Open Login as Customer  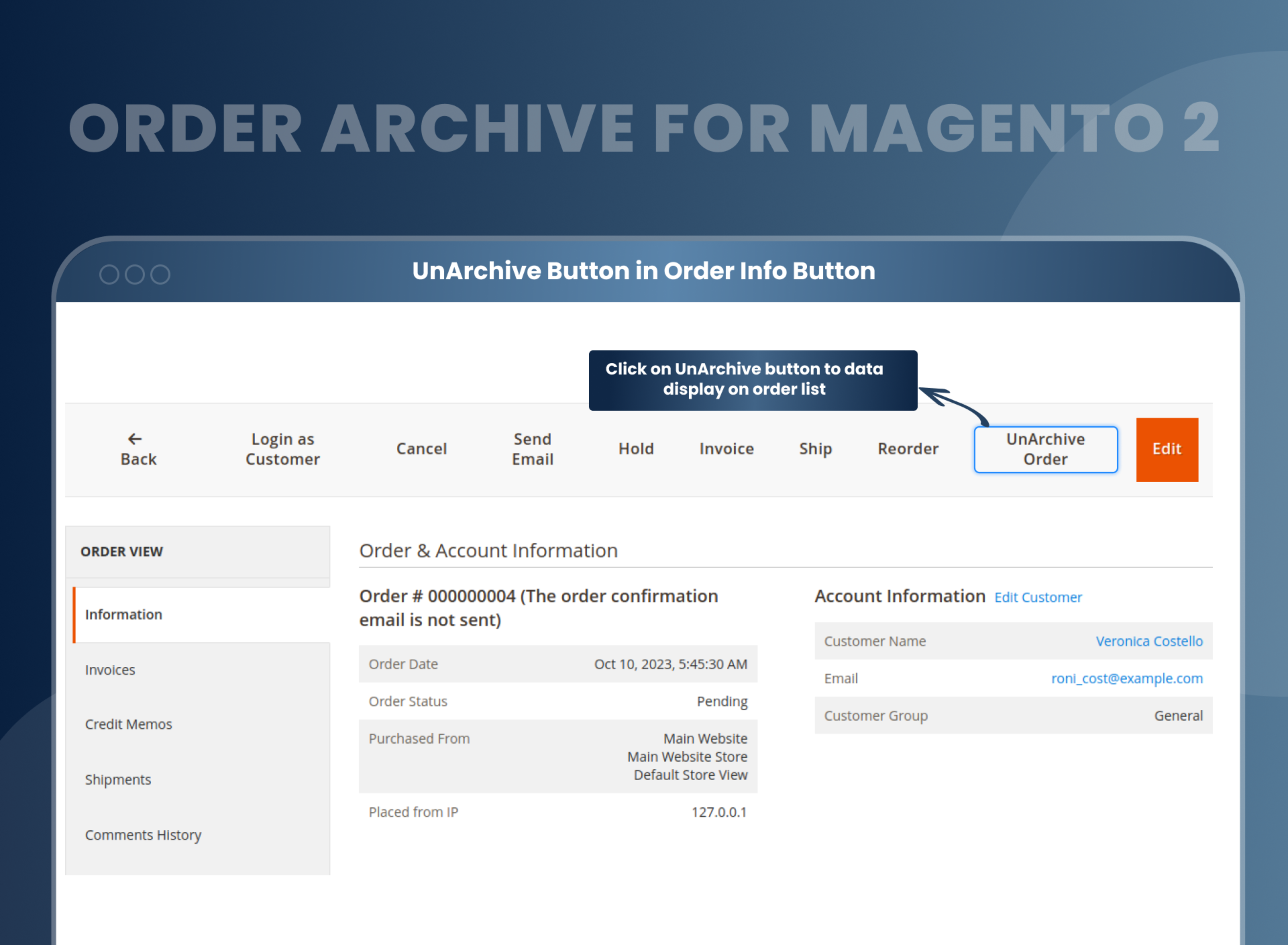(282, 450)
